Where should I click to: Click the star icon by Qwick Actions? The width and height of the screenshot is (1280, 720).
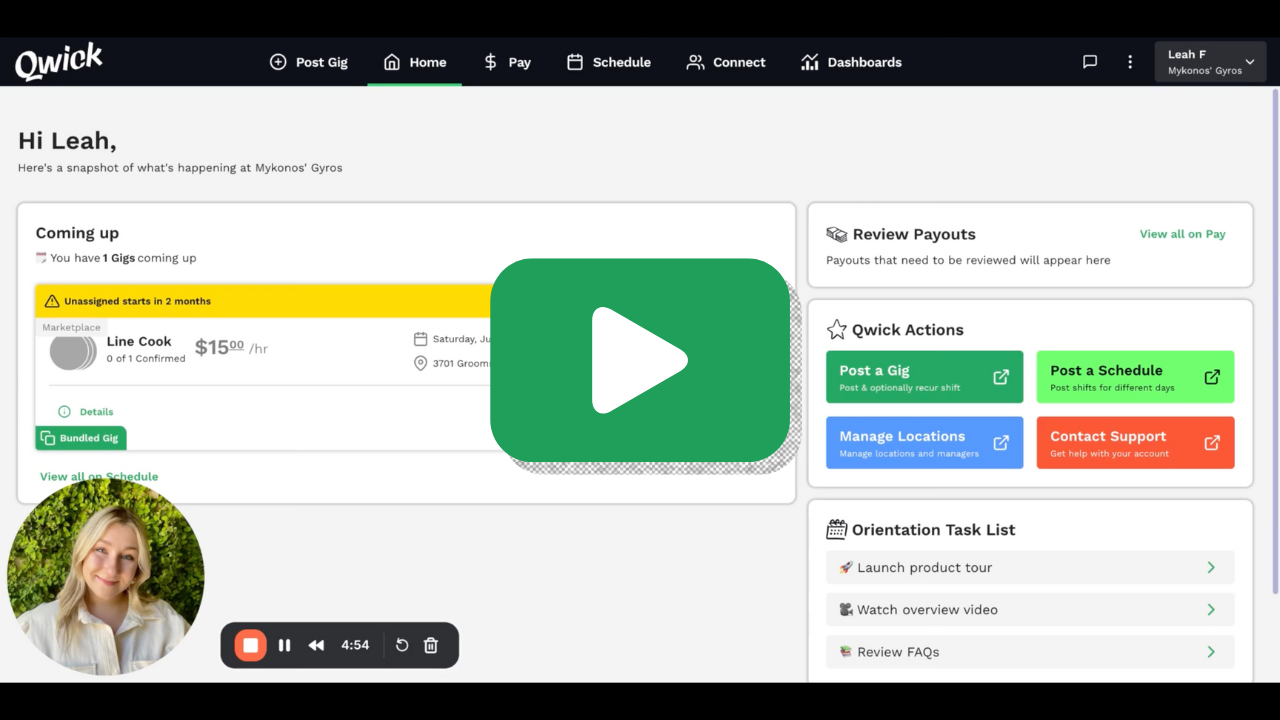[837, 329]
